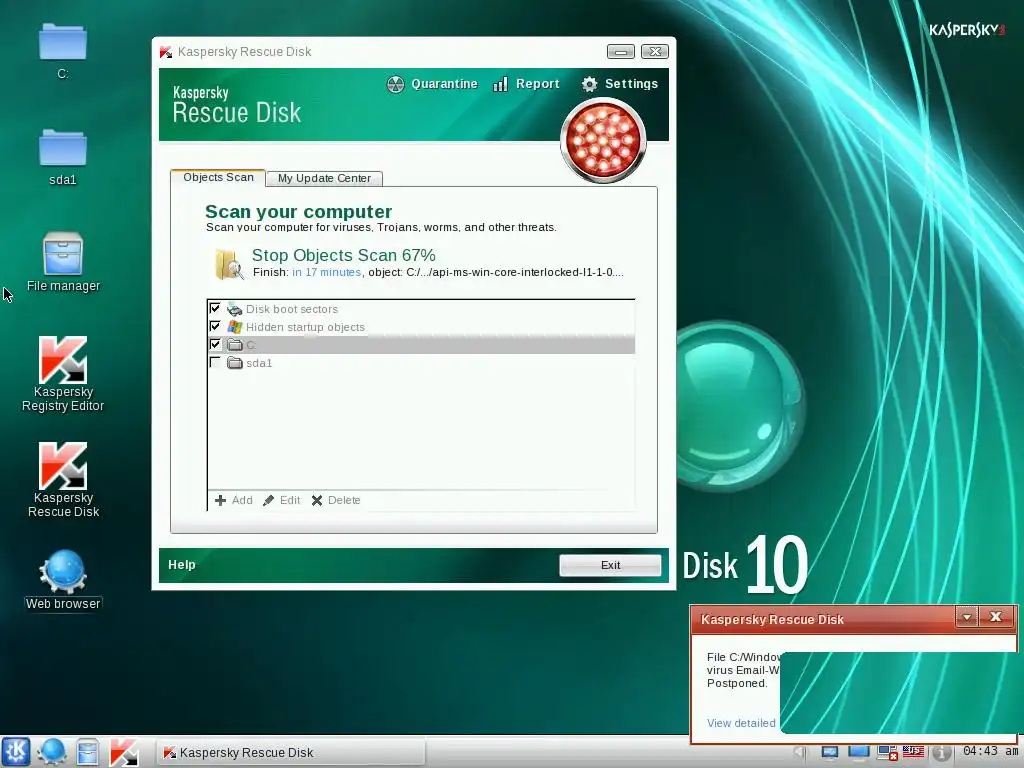The width and height of the screenshot is (1024, 768).
Task: Click Stop Objects Scan 67% link
Action: point(344,255)
